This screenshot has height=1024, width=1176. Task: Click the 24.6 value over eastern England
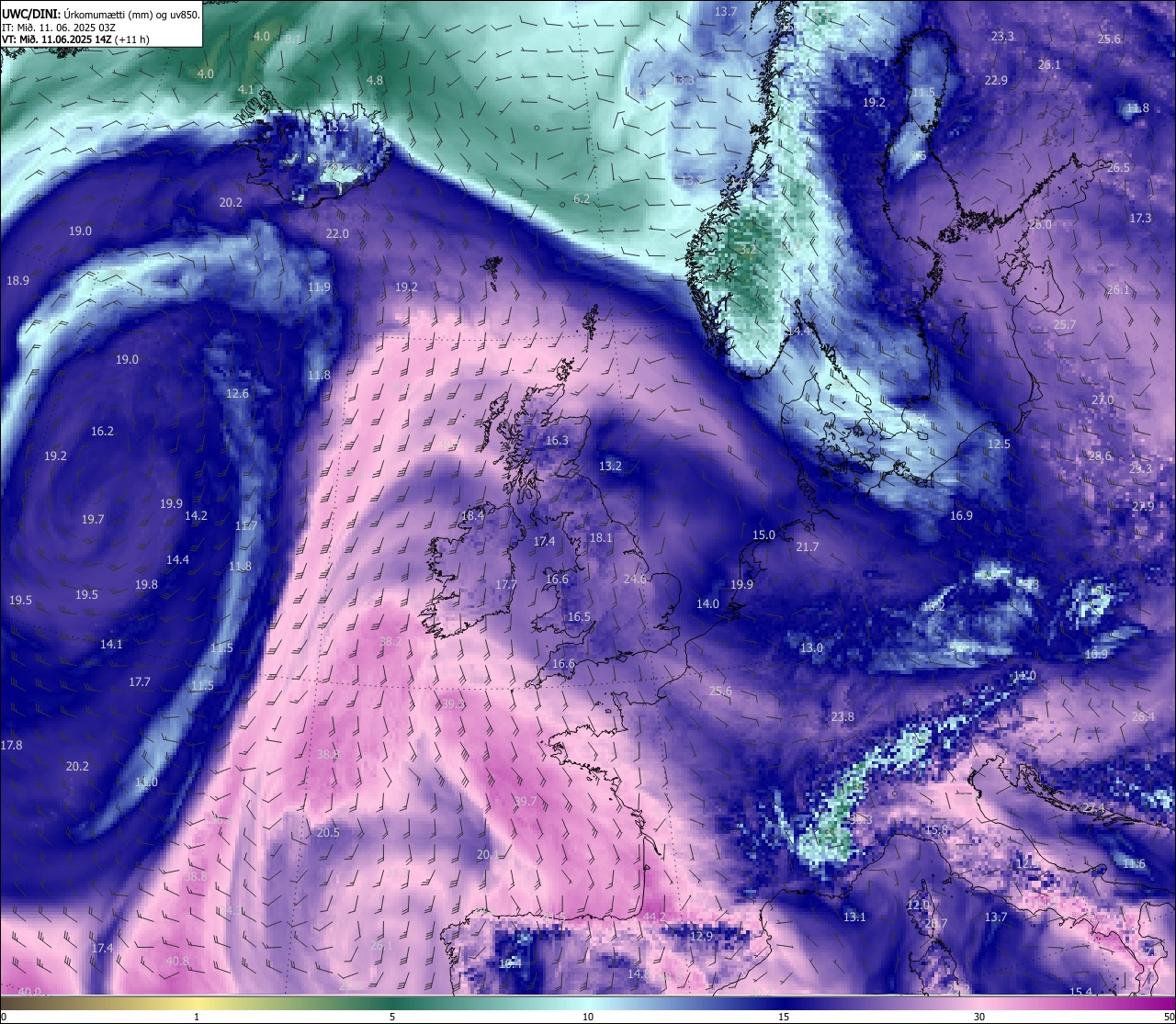pyautogui.click(x=635, y=580)
